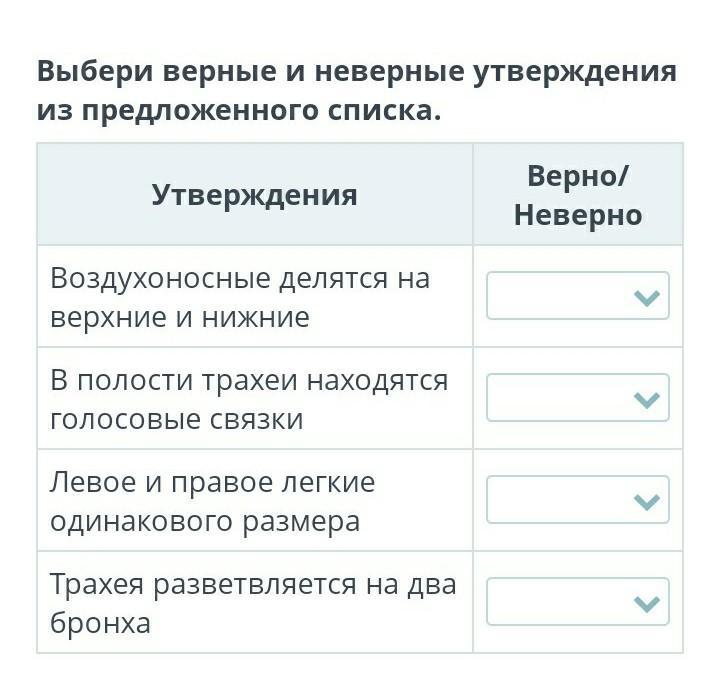Click heading line 'Выбери верные и неверные утверждения'
Screen dimensions: 720x697
point(356,72)
